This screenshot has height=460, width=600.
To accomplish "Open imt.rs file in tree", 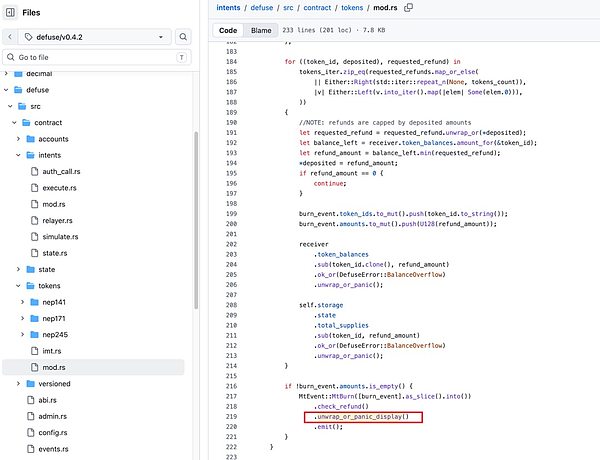I will (x=52, y=351).
